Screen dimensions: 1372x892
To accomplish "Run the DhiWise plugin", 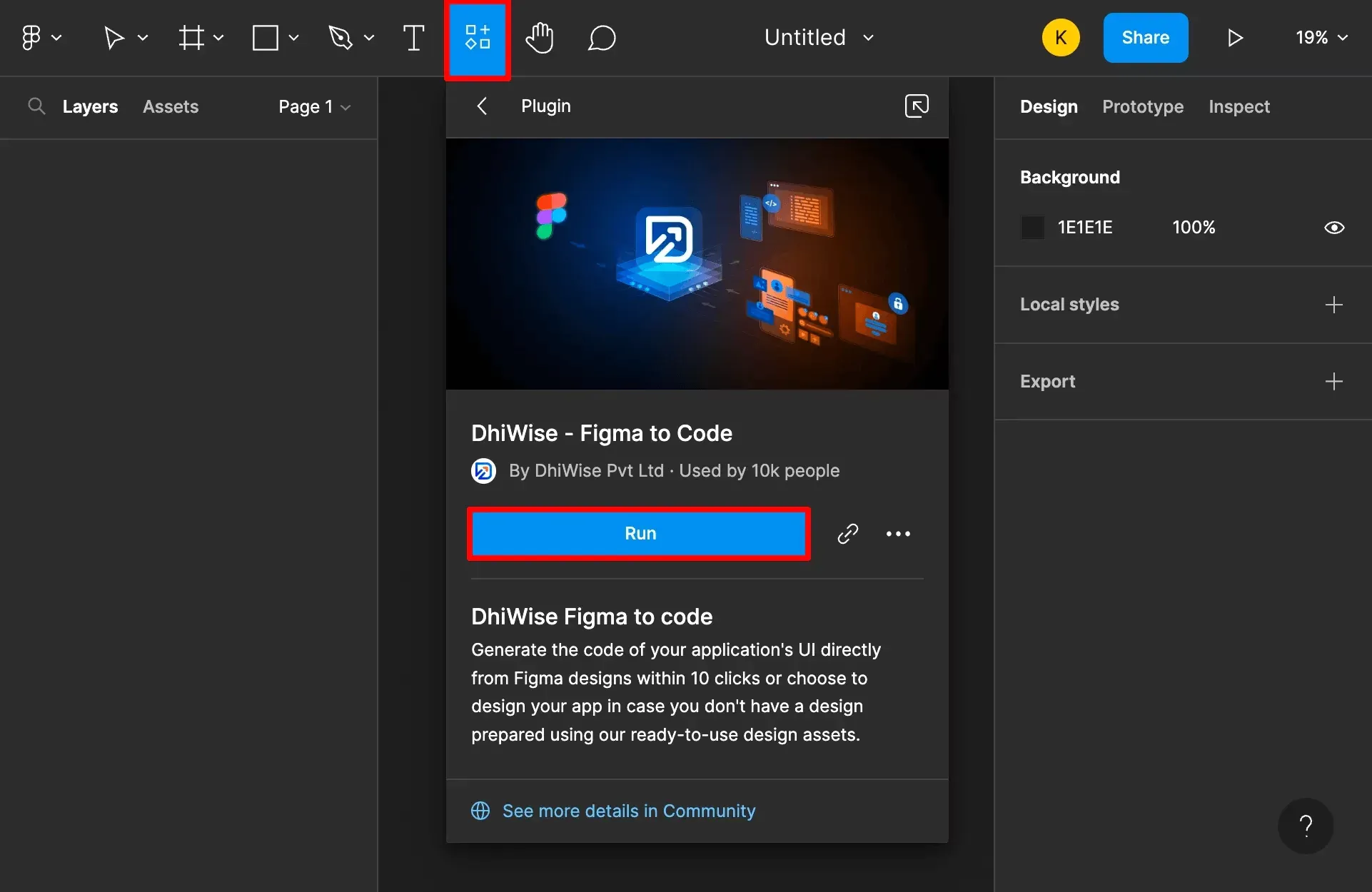I will 639,533.
